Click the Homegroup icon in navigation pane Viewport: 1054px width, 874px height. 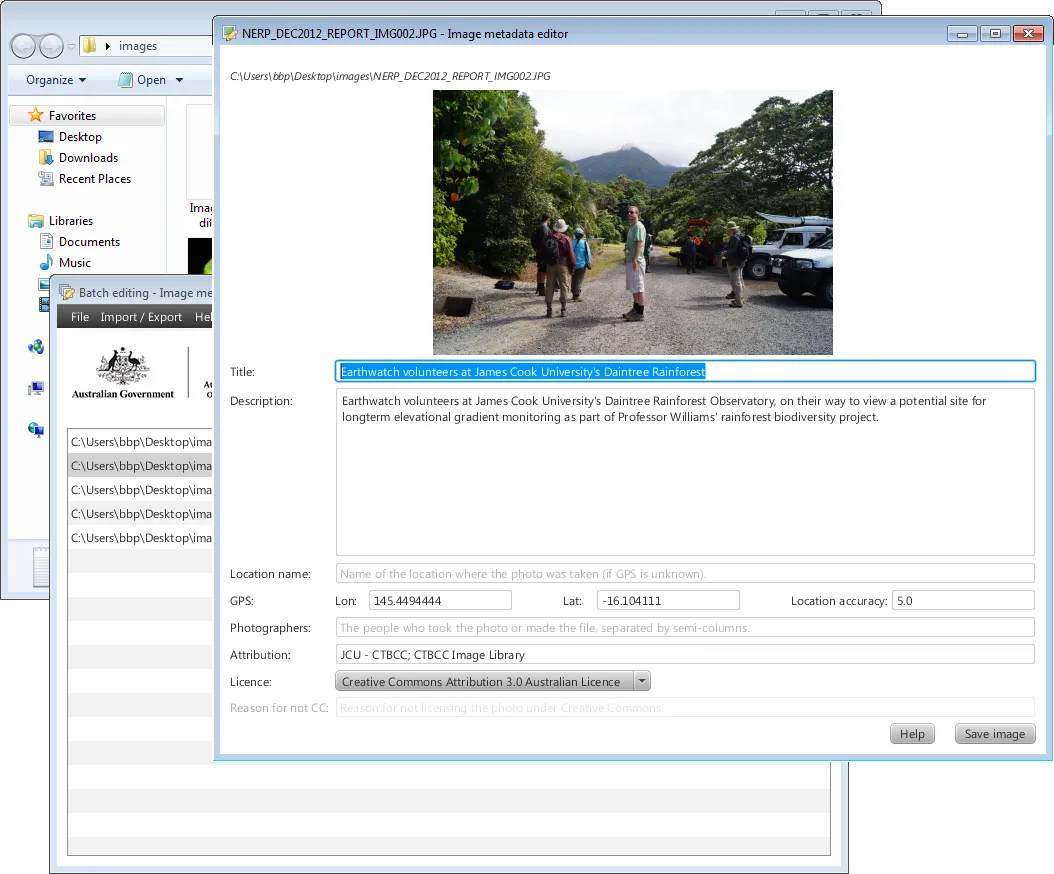36,347
